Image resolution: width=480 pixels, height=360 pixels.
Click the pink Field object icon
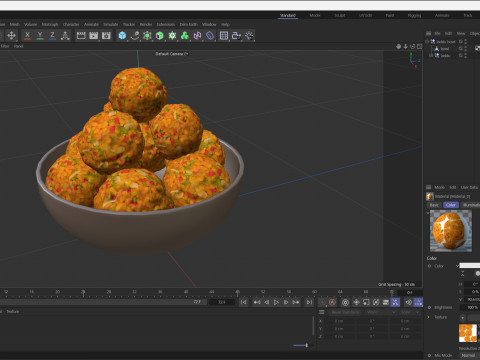point(197,35)
